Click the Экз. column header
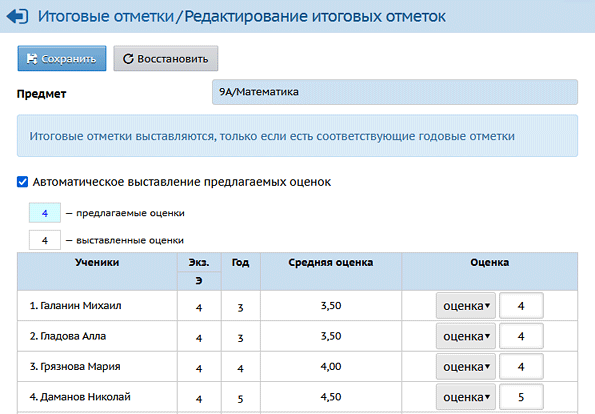This screenshot has height=414, width=595. [x=199, y=262]
